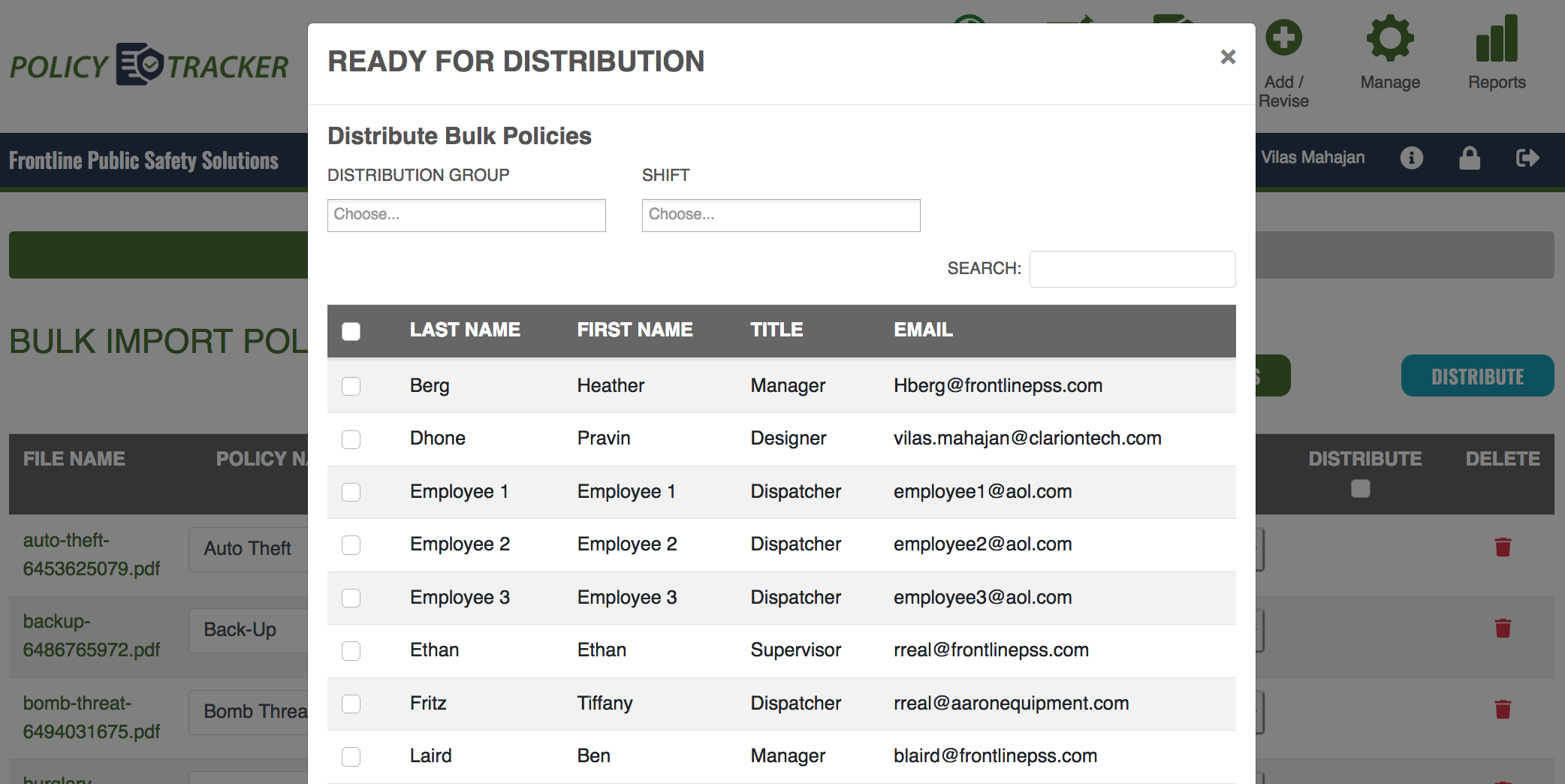Close the Ready for Distribution dialog
The image size is (1565, 784).
1228,57
